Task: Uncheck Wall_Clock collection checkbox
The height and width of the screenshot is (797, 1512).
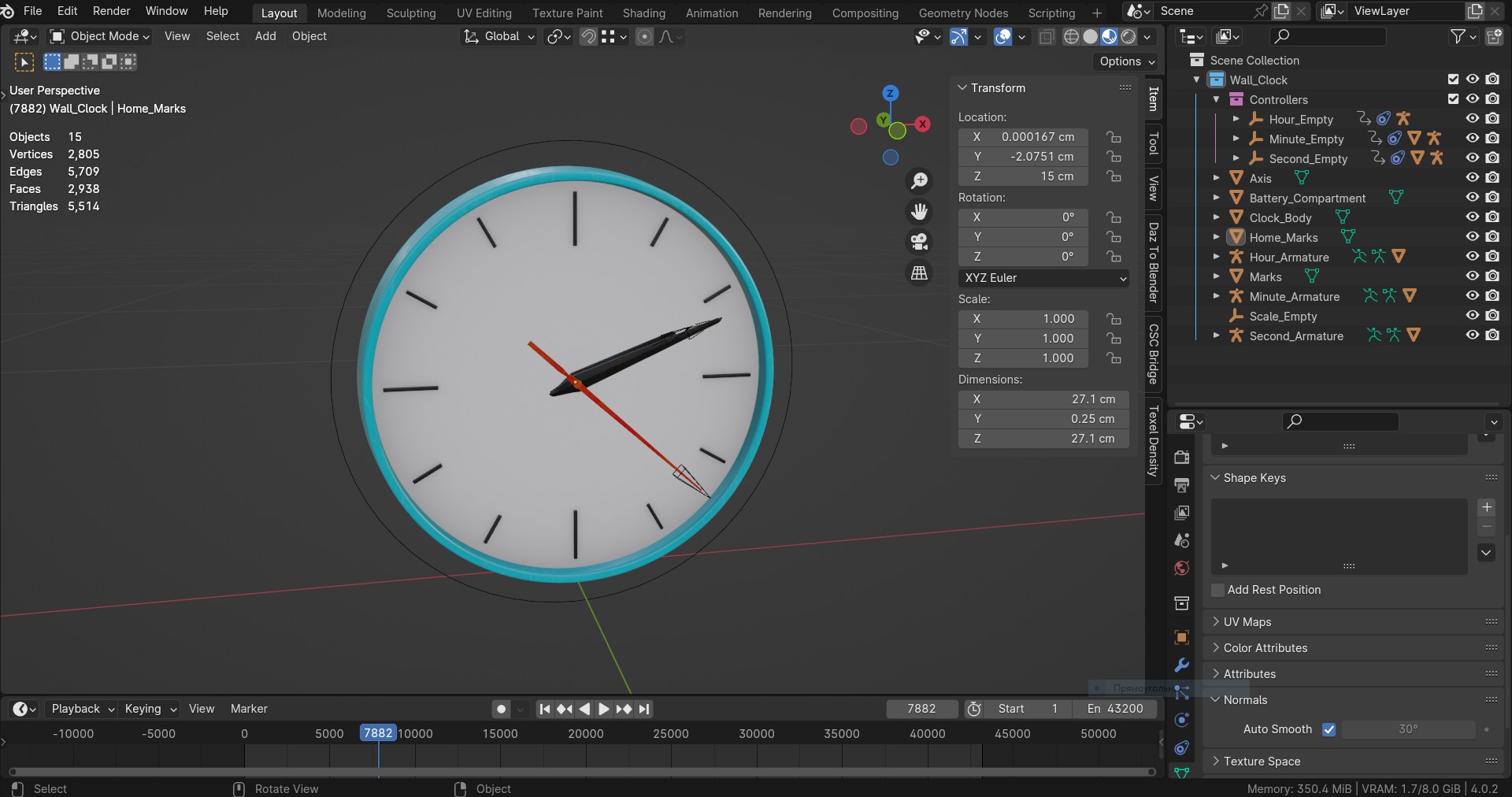Action: [1453, 80]
